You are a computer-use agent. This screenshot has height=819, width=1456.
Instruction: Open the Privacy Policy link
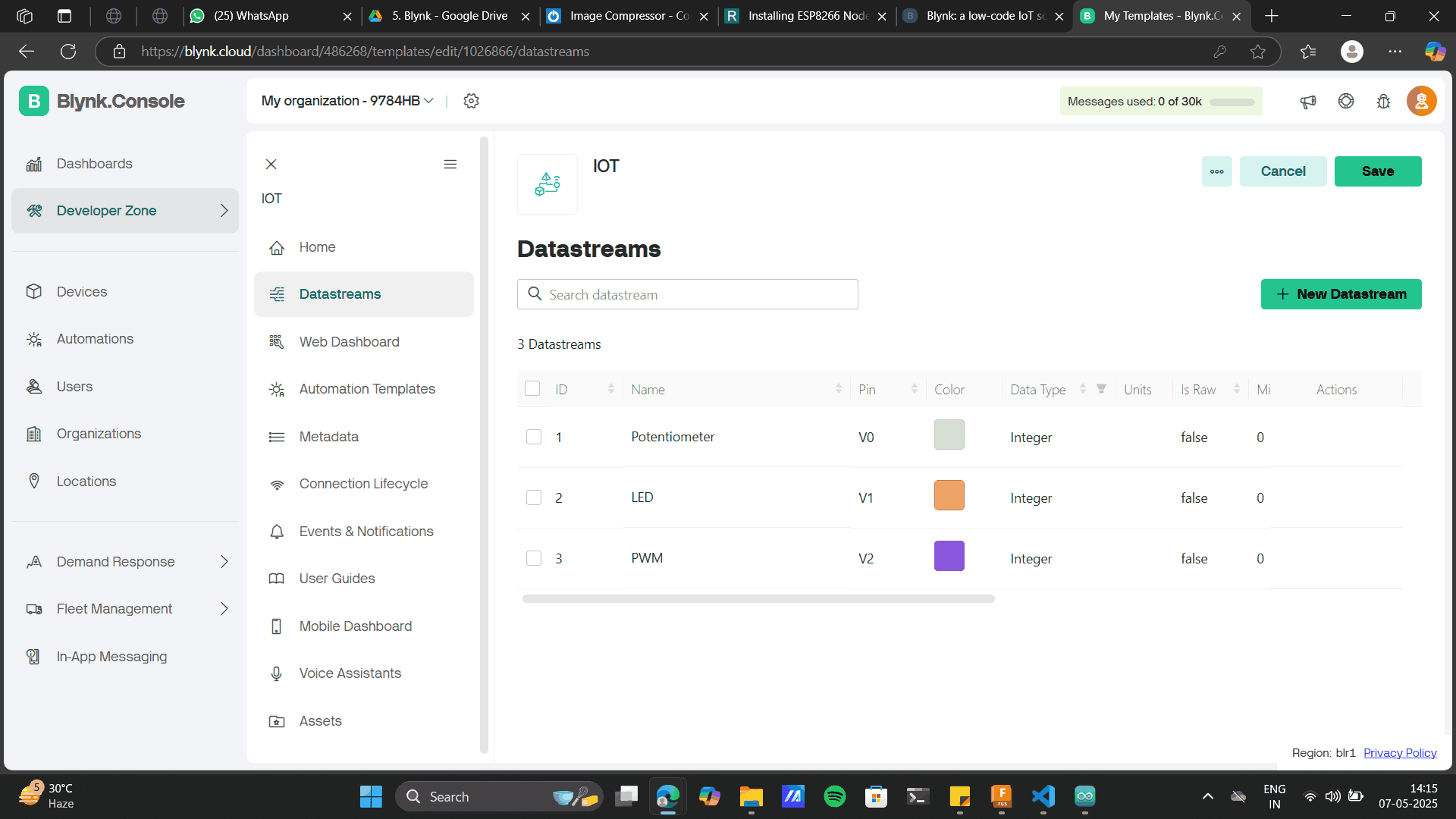click(1400, 753)
